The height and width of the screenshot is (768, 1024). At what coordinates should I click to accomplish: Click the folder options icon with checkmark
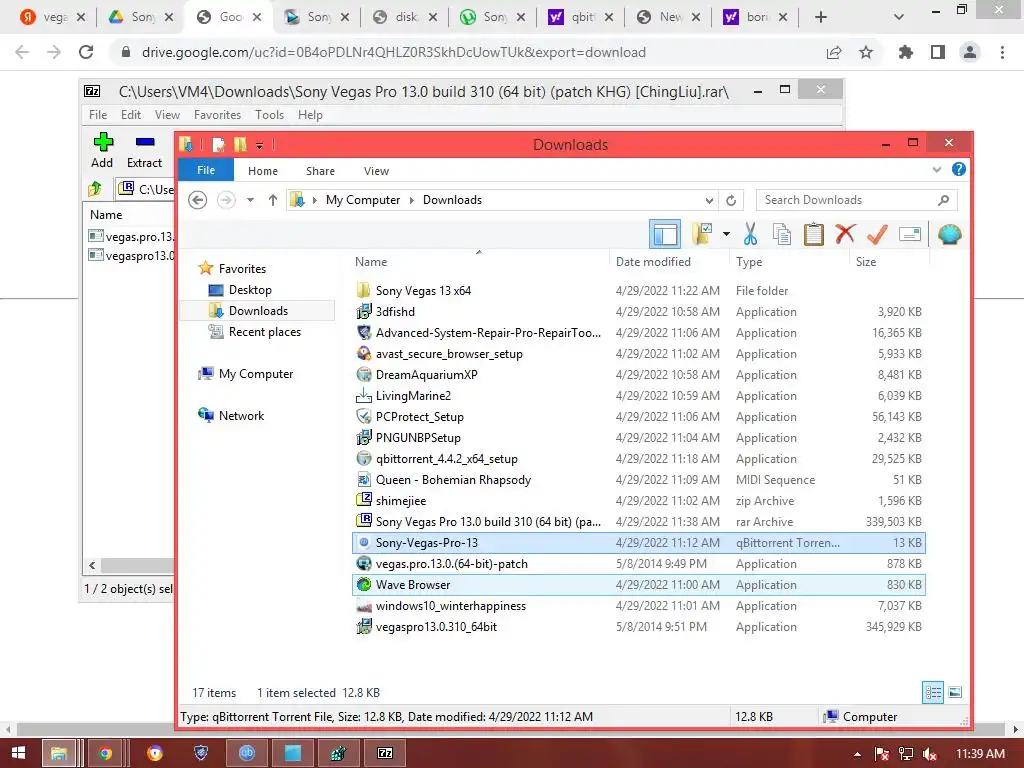coord(702,234)
